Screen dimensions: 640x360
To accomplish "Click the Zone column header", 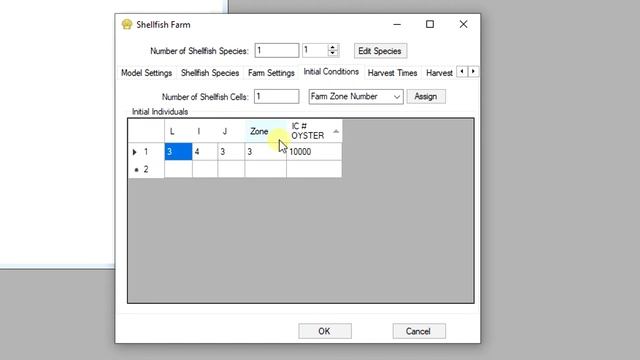I will tap(265, 131).
